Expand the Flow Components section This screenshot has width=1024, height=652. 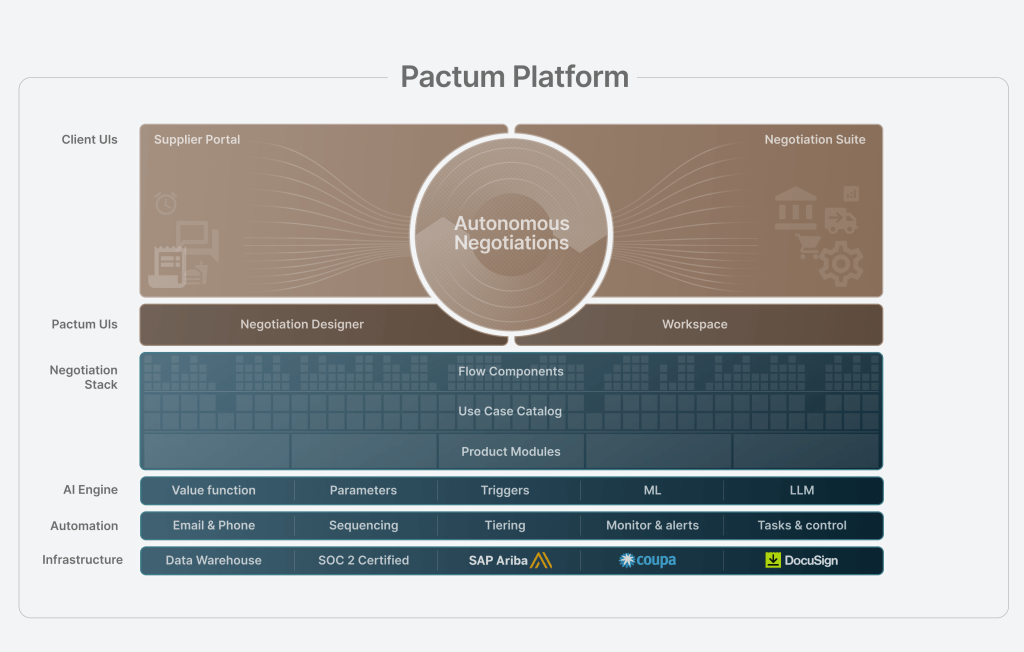[511, 371]
